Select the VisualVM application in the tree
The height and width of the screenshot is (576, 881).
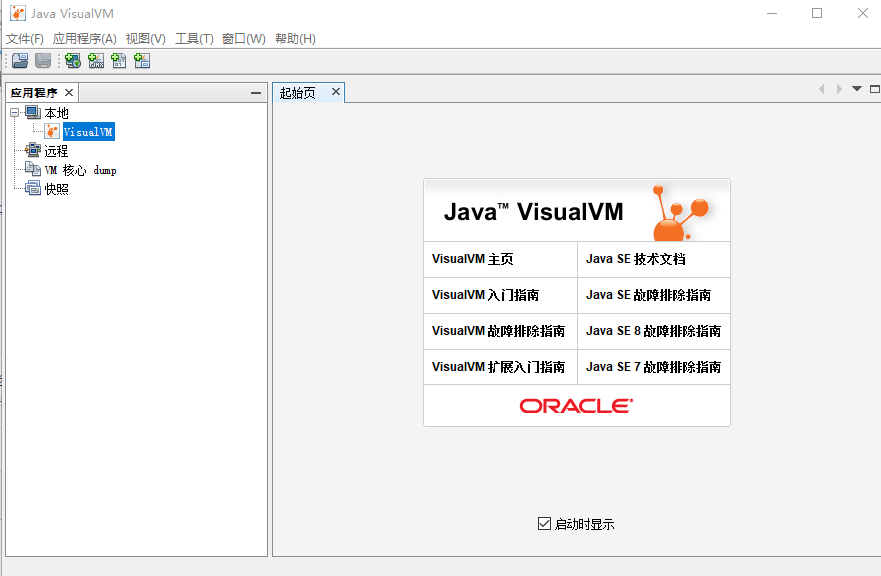88,131
